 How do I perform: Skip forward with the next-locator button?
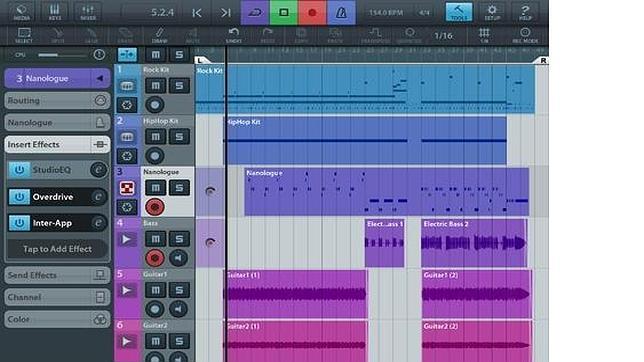point(226,13)
